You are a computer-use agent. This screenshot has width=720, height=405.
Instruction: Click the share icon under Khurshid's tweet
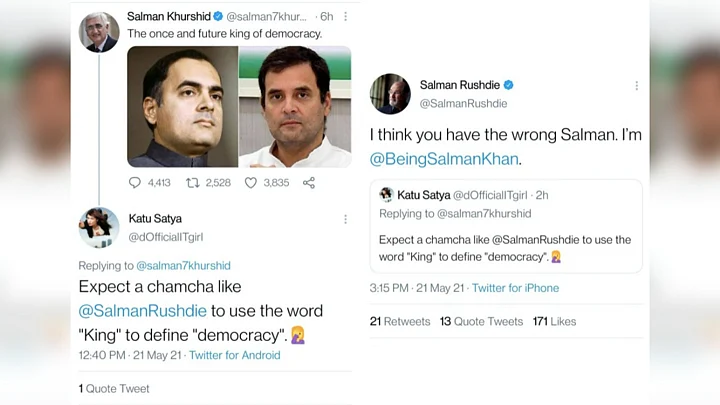coord(309,182)
